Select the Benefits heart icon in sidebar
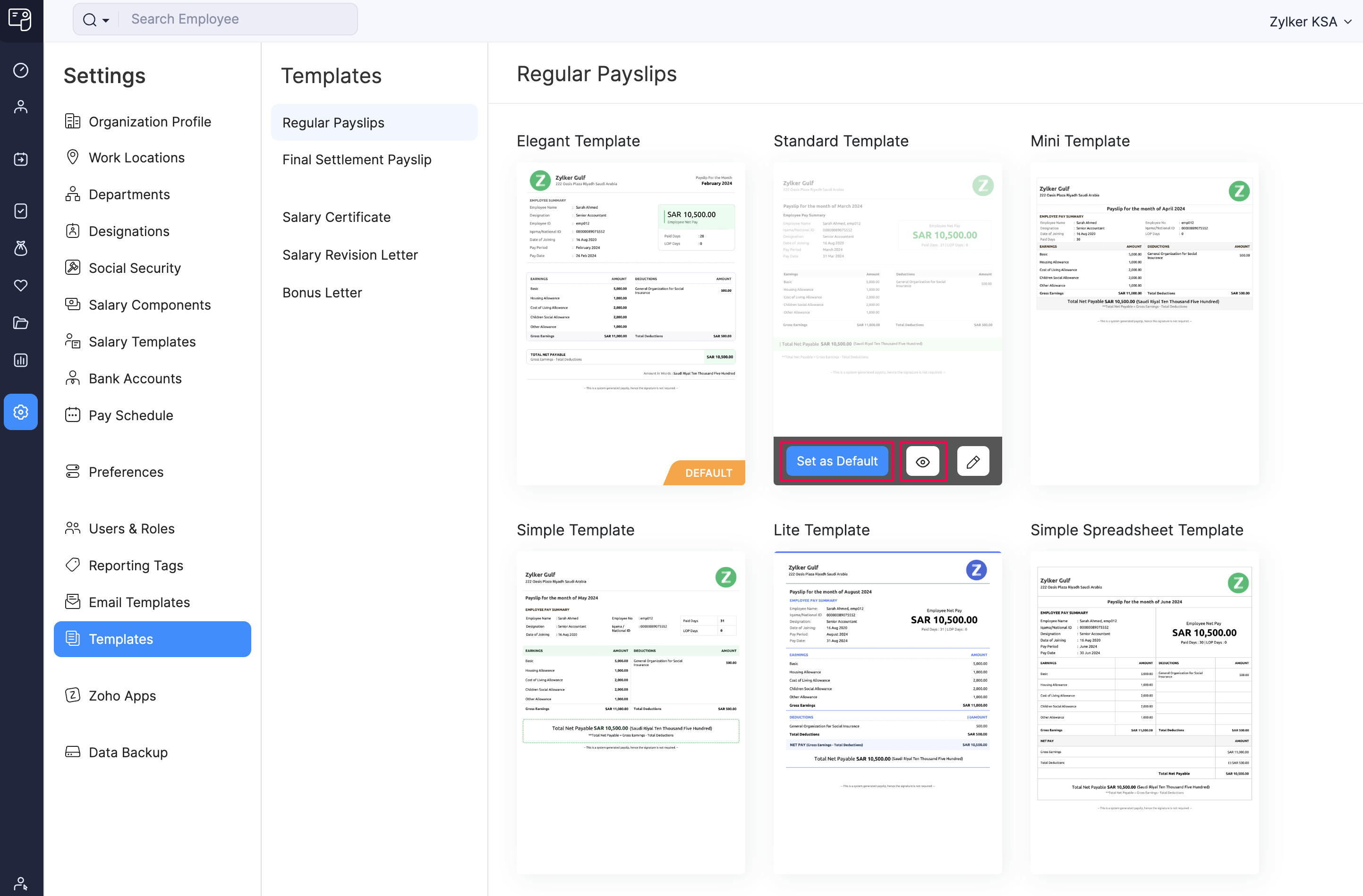1363x896 pixels. [x=21, y=286]
